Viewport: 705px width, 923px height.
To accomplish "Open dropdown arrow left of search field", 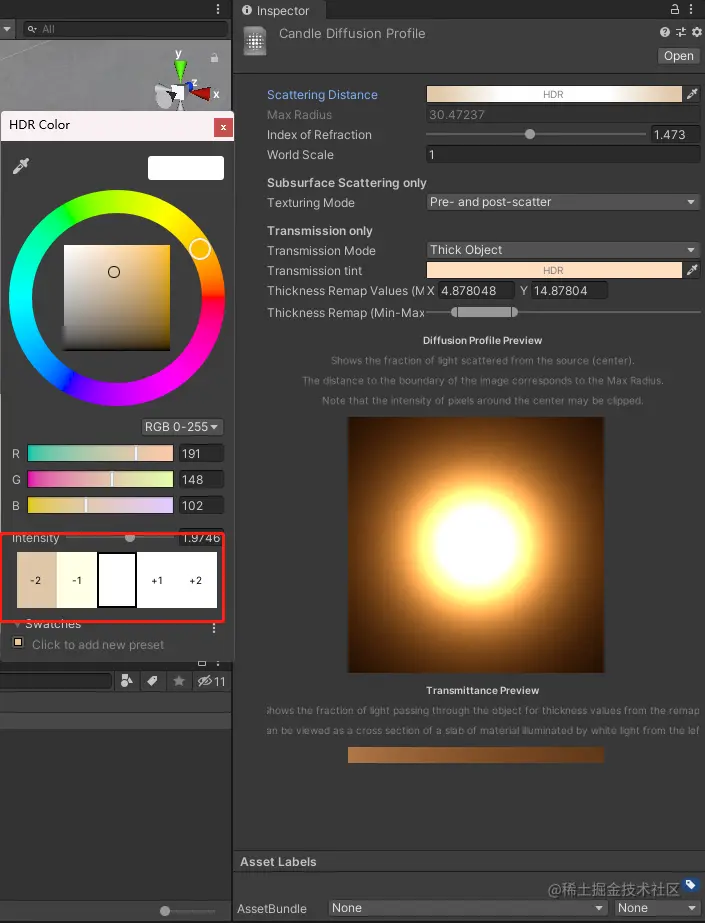I will (7, 29).
